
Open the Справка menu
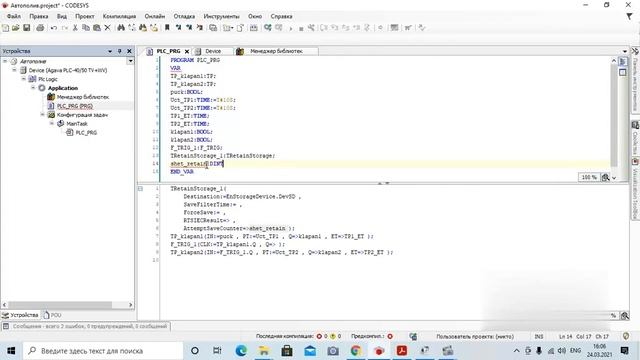click(281, 17)
